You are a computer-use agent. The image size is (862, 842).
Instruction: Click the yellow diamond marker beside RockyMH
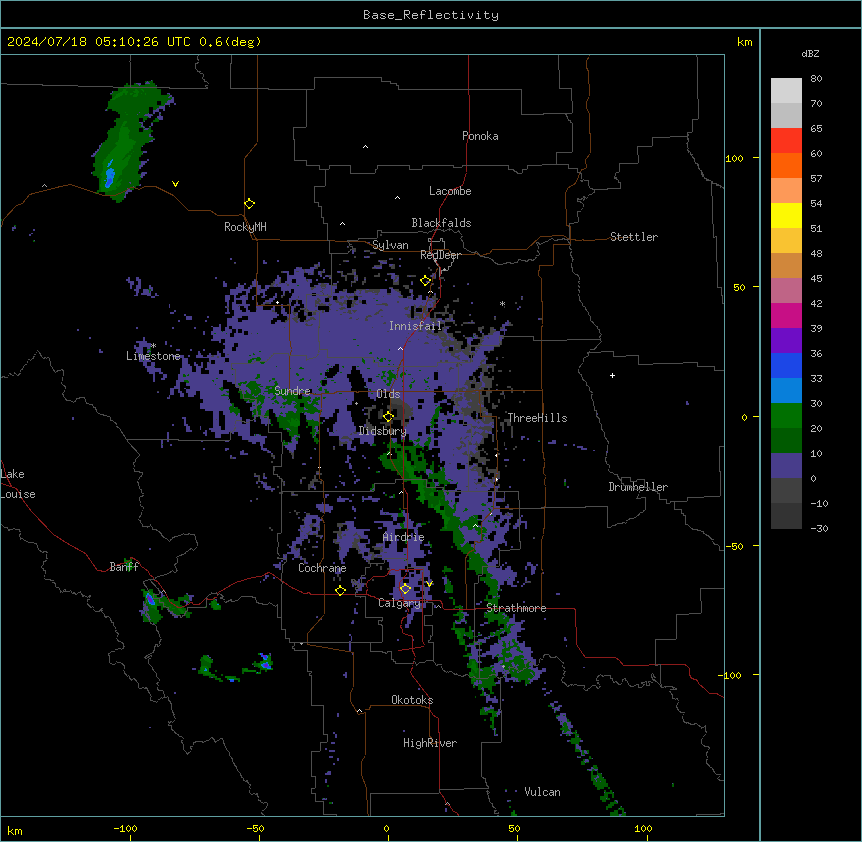(250, 204)
